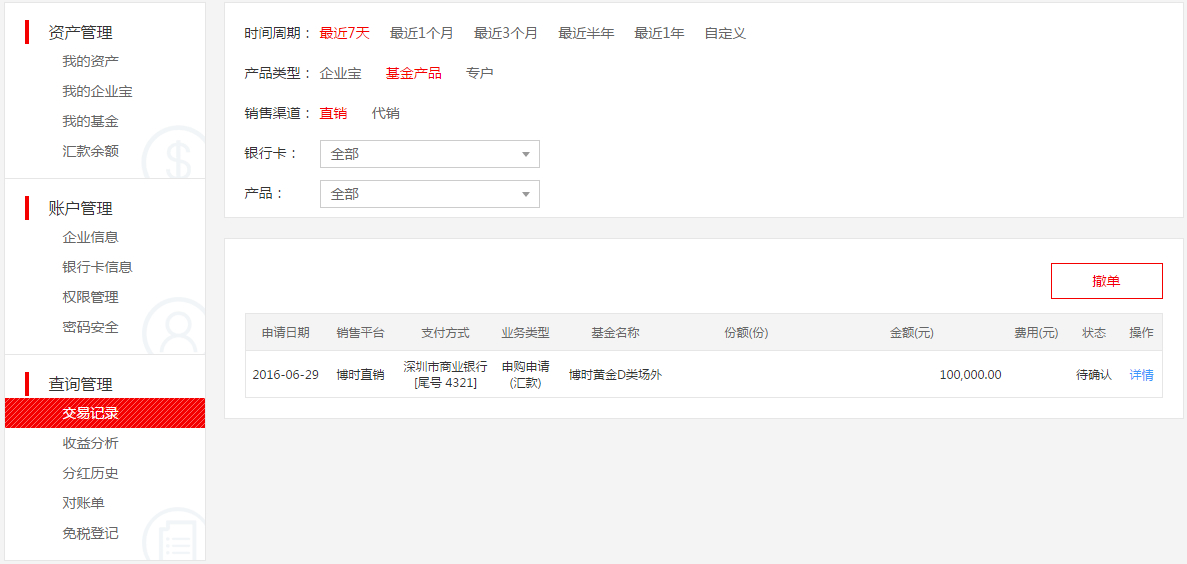Image resolution: width=1187 pixels, height=564 pixels.
Task: Click the 基金名称 column header
Action: pos(615,332)
